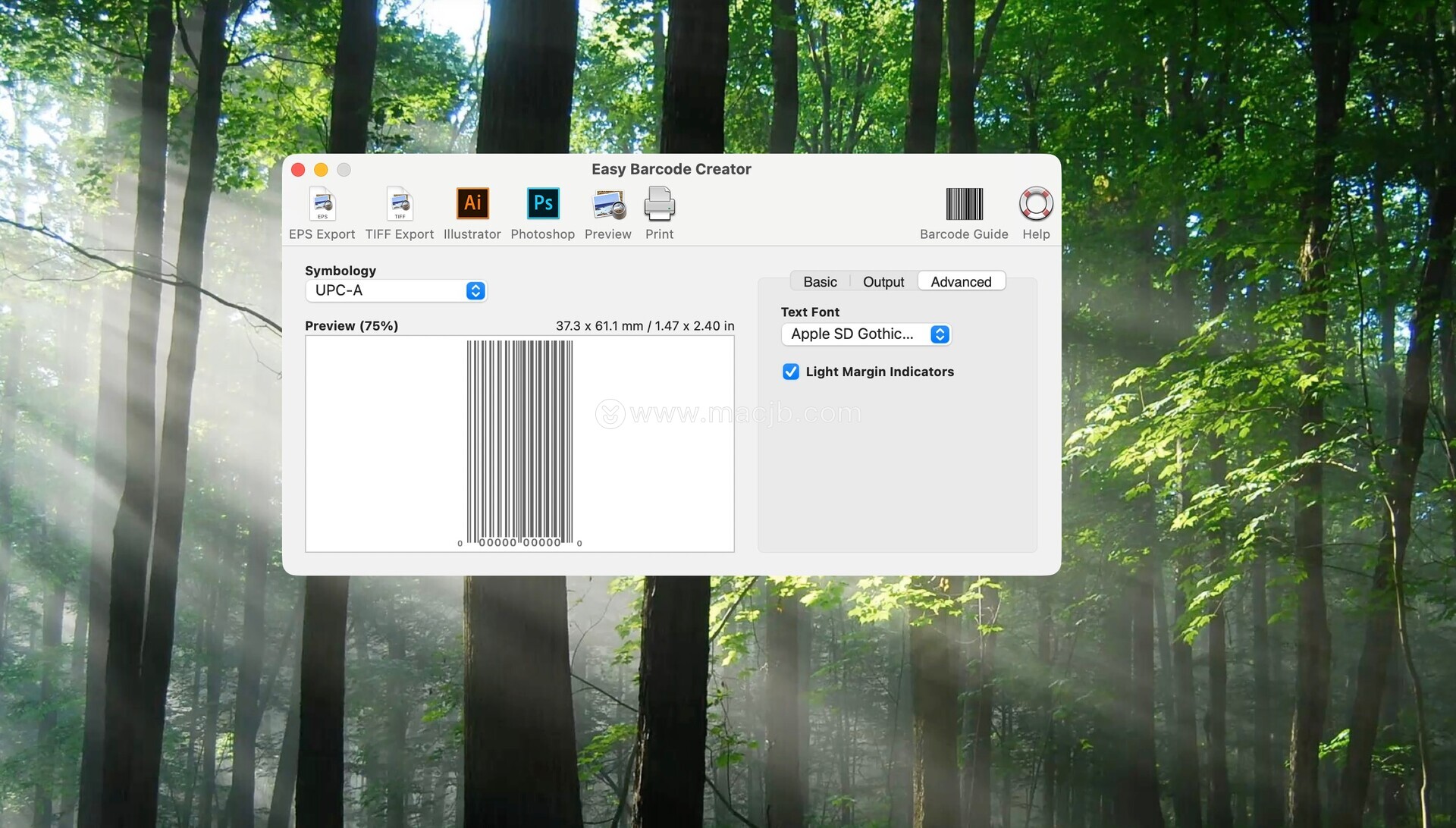Image resolution: width=1456 pixels, height=828 pixels.
Task: Open barcode in Photoshop
Action: click(x=542, y=204)
